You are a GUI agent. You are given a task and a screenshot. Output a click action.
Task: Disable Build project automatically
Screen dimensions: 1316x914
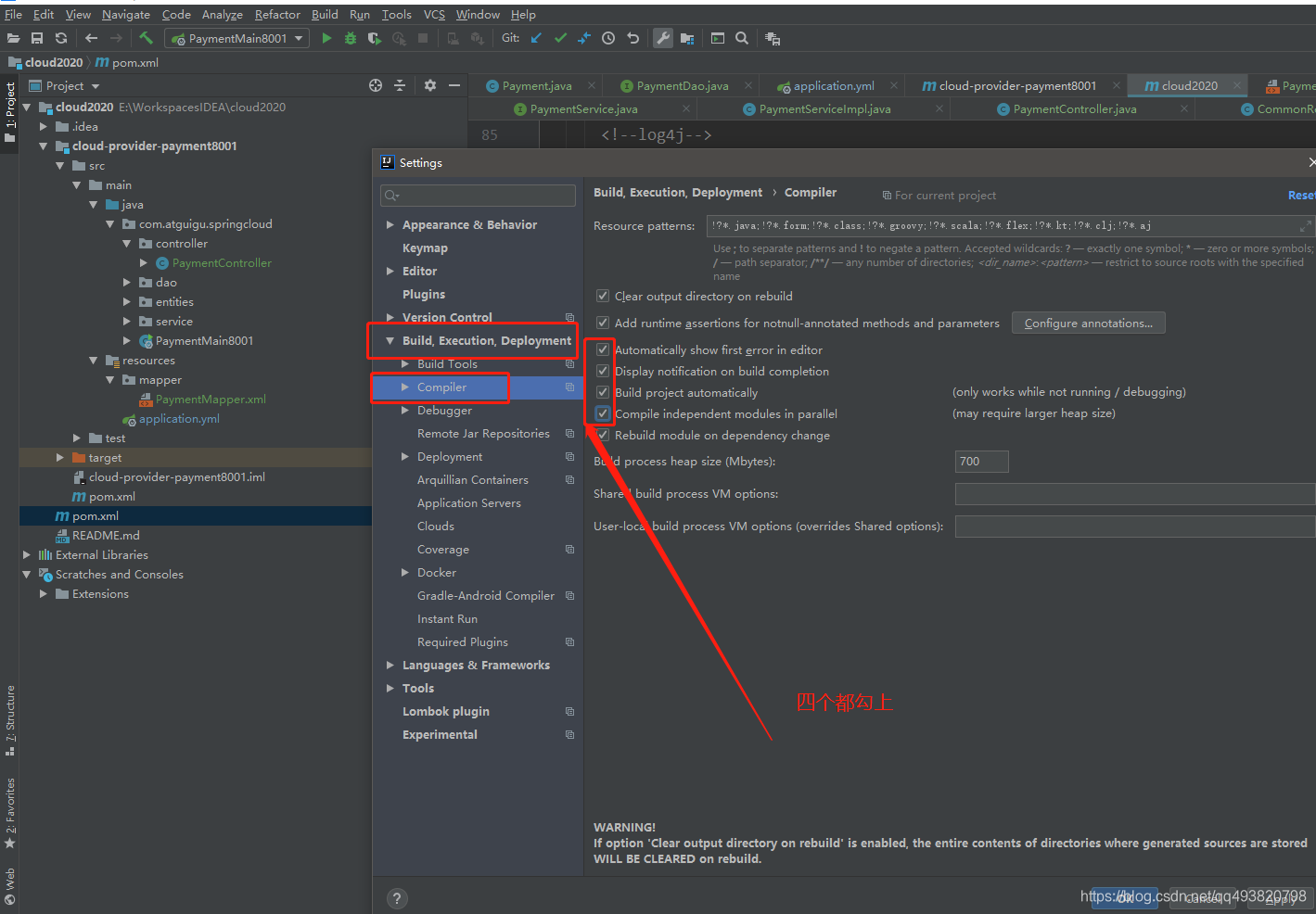[603, 392]
